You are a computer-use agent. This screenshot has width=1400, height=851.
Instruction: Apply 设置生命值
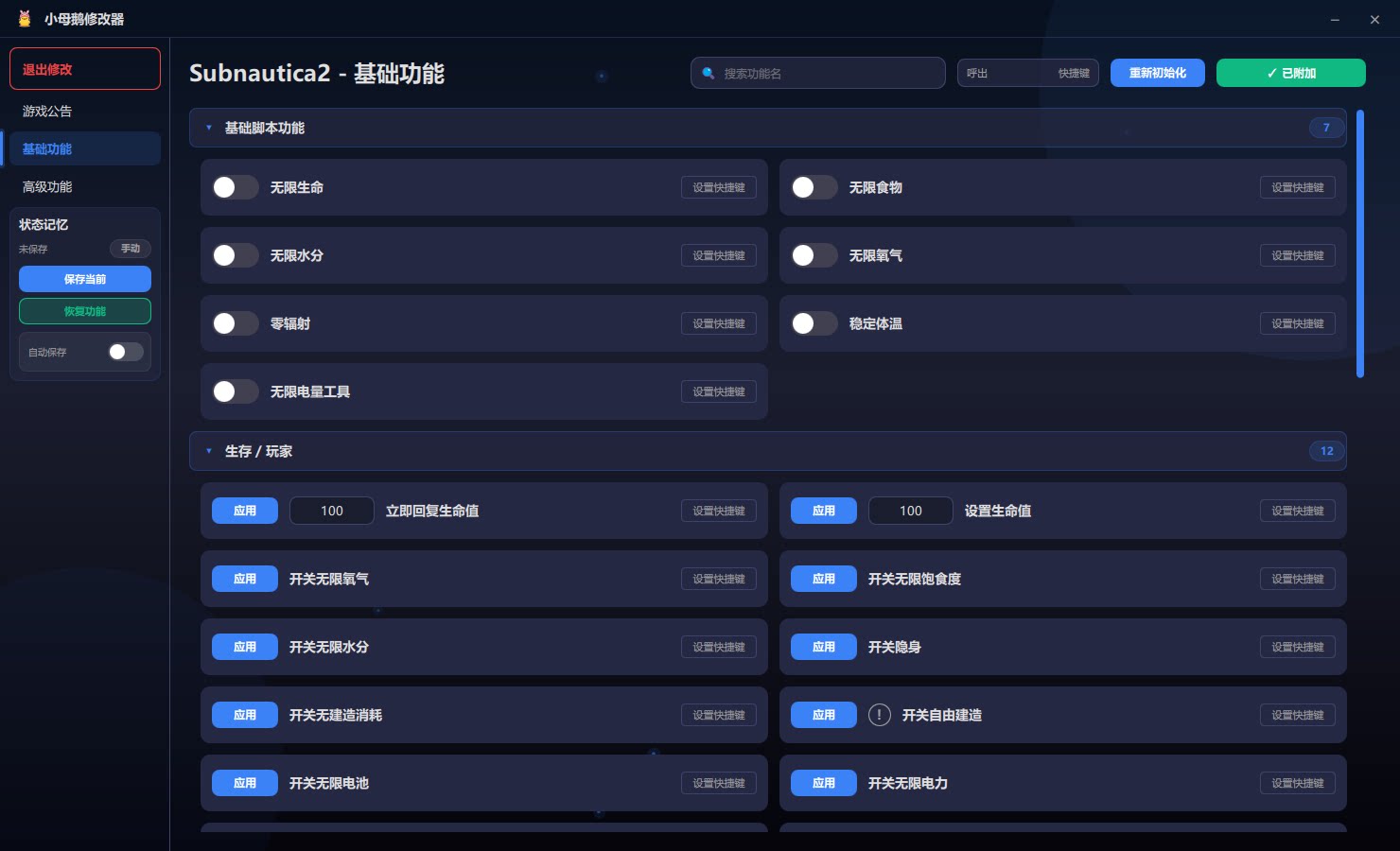(x=824, y=511)
